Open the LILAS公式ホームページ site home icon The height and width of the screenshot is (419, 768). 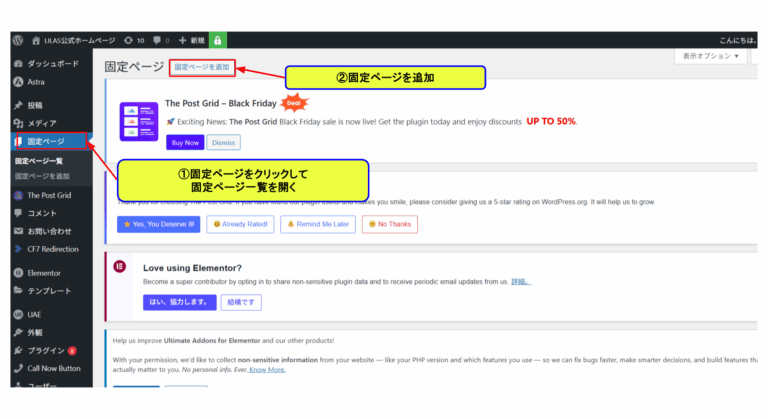point(36,40)
